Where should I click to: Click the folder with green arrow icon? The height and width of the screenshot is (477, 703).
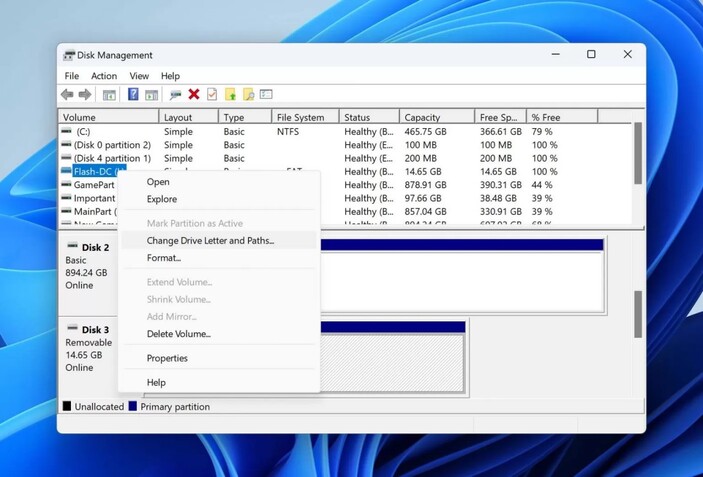tap(230, 95)
